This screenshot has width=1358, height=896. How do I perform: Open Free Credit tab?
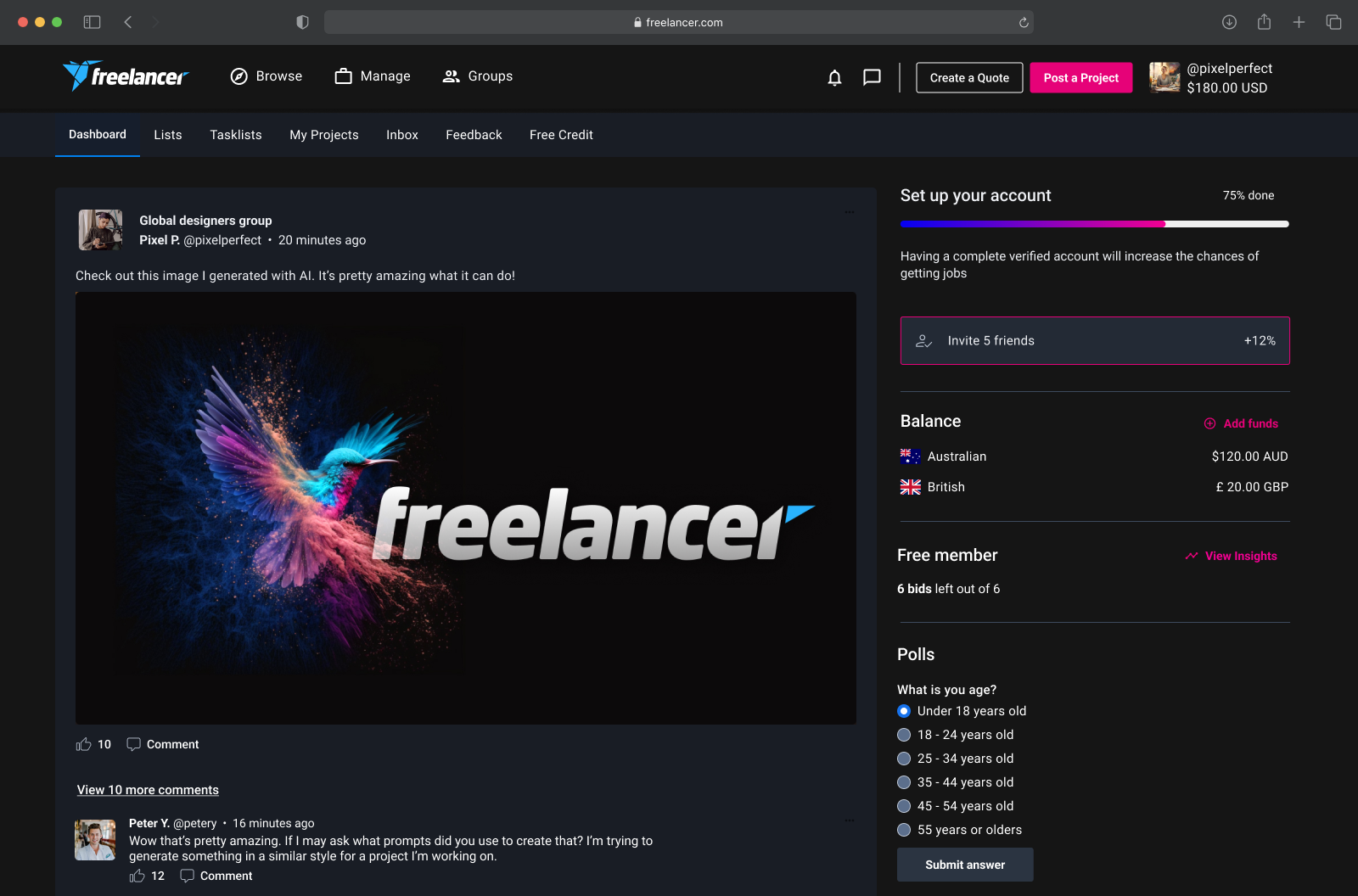561,135
